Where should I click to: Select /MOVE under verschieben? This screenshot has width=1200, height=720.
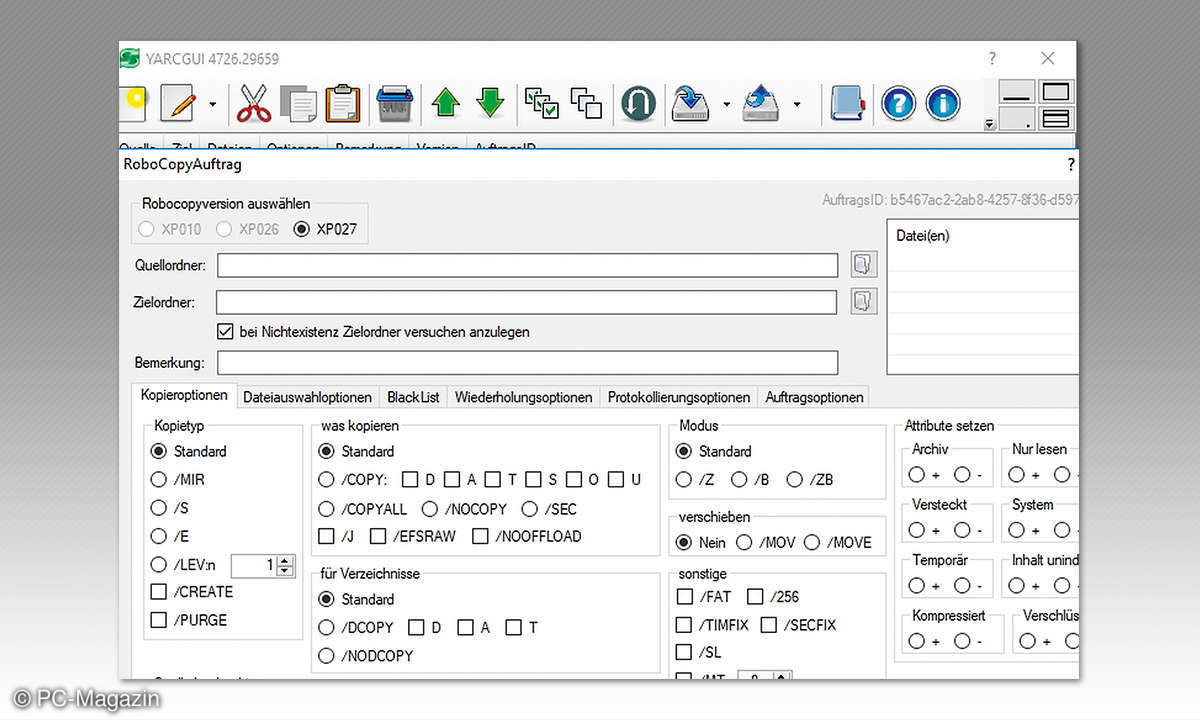[812, 543]
